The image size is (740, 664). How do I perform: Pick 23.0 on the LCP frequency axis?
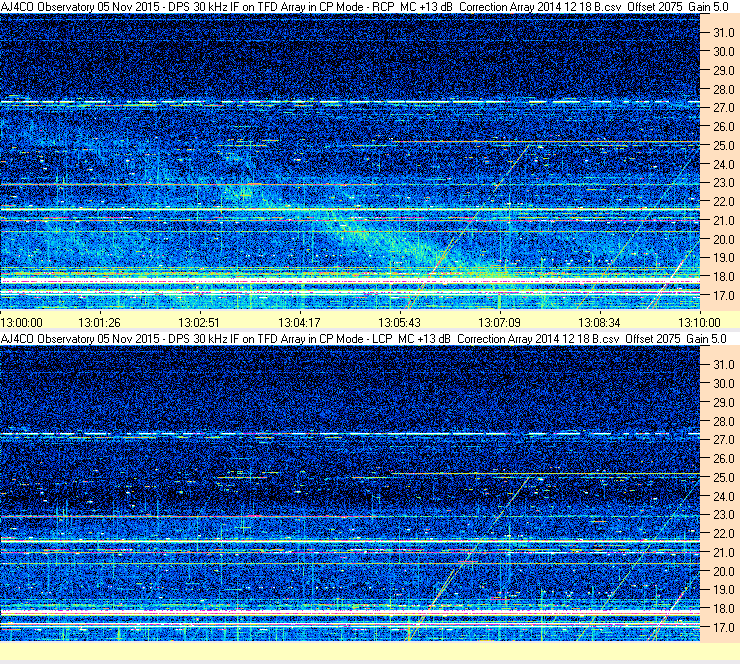click(x=723, y=515)
